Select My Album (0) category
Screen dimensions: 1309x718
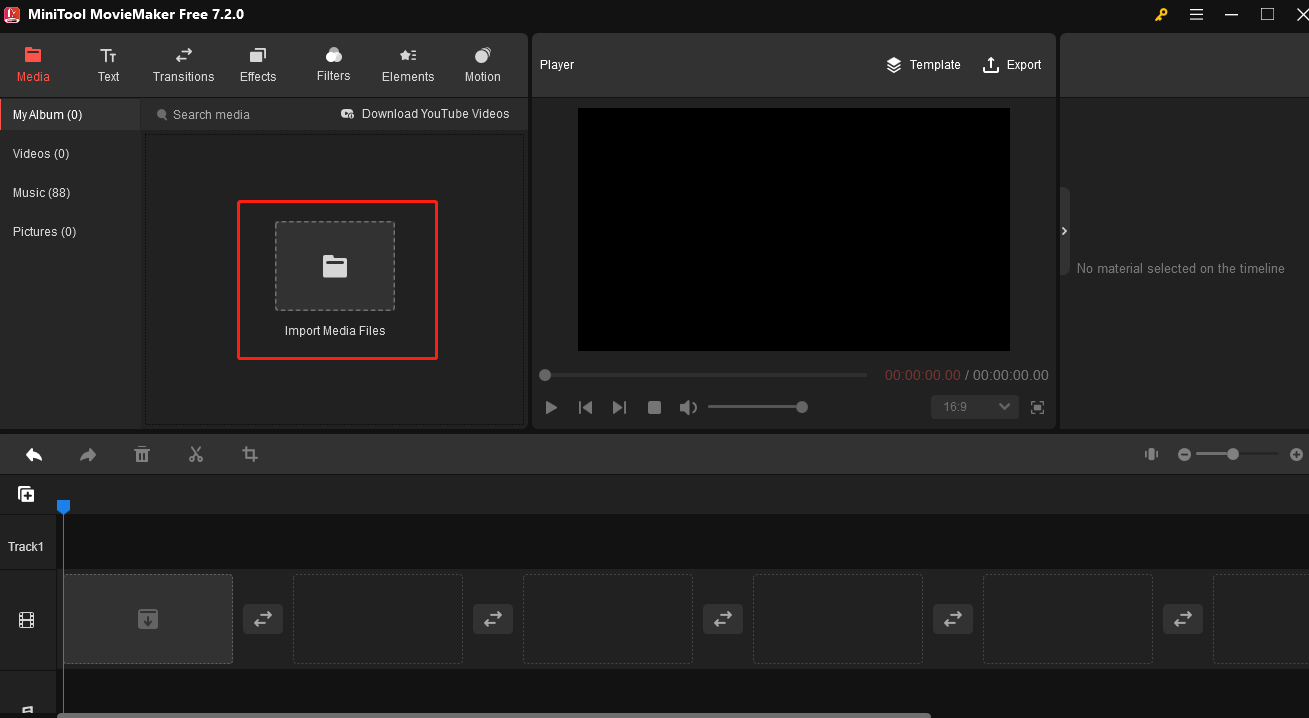tap(70, 115)
